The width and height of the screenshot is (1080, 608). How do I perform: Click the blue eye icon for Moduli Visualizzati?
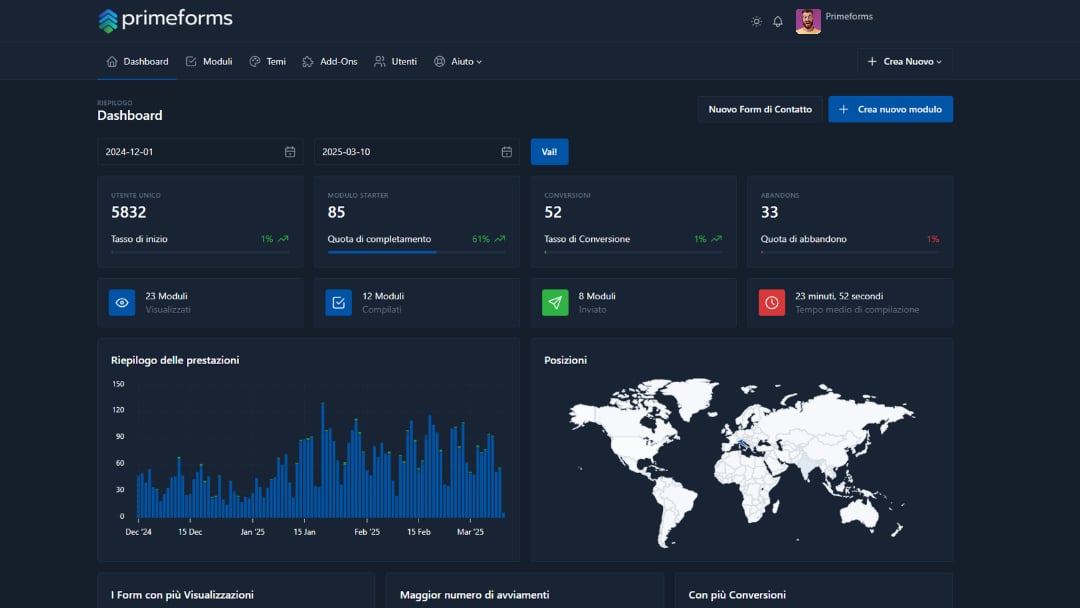tap(122, 302)
